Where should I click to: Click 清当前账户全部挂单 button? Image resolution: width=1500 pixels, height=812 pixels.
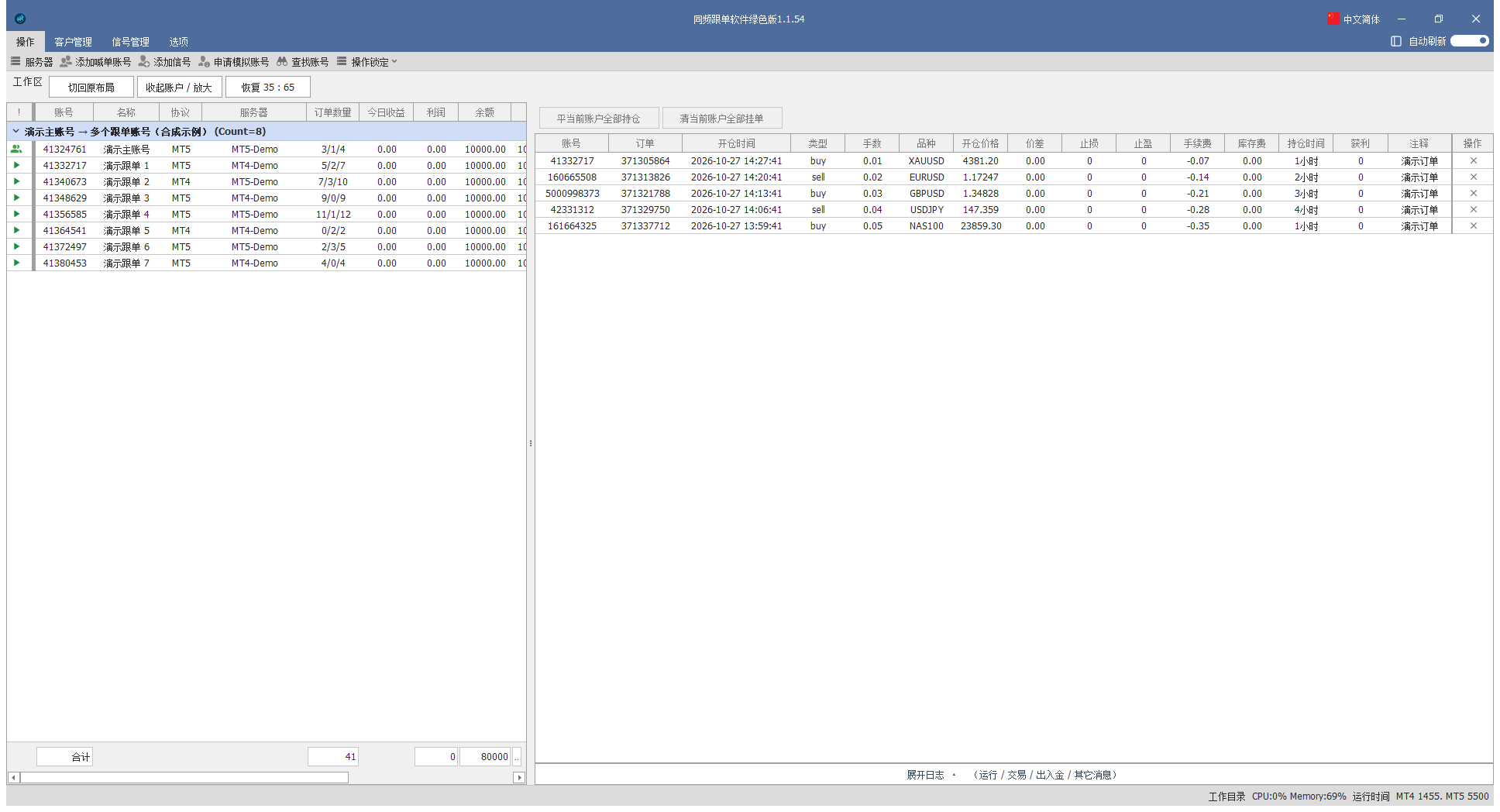pos(722,119)
